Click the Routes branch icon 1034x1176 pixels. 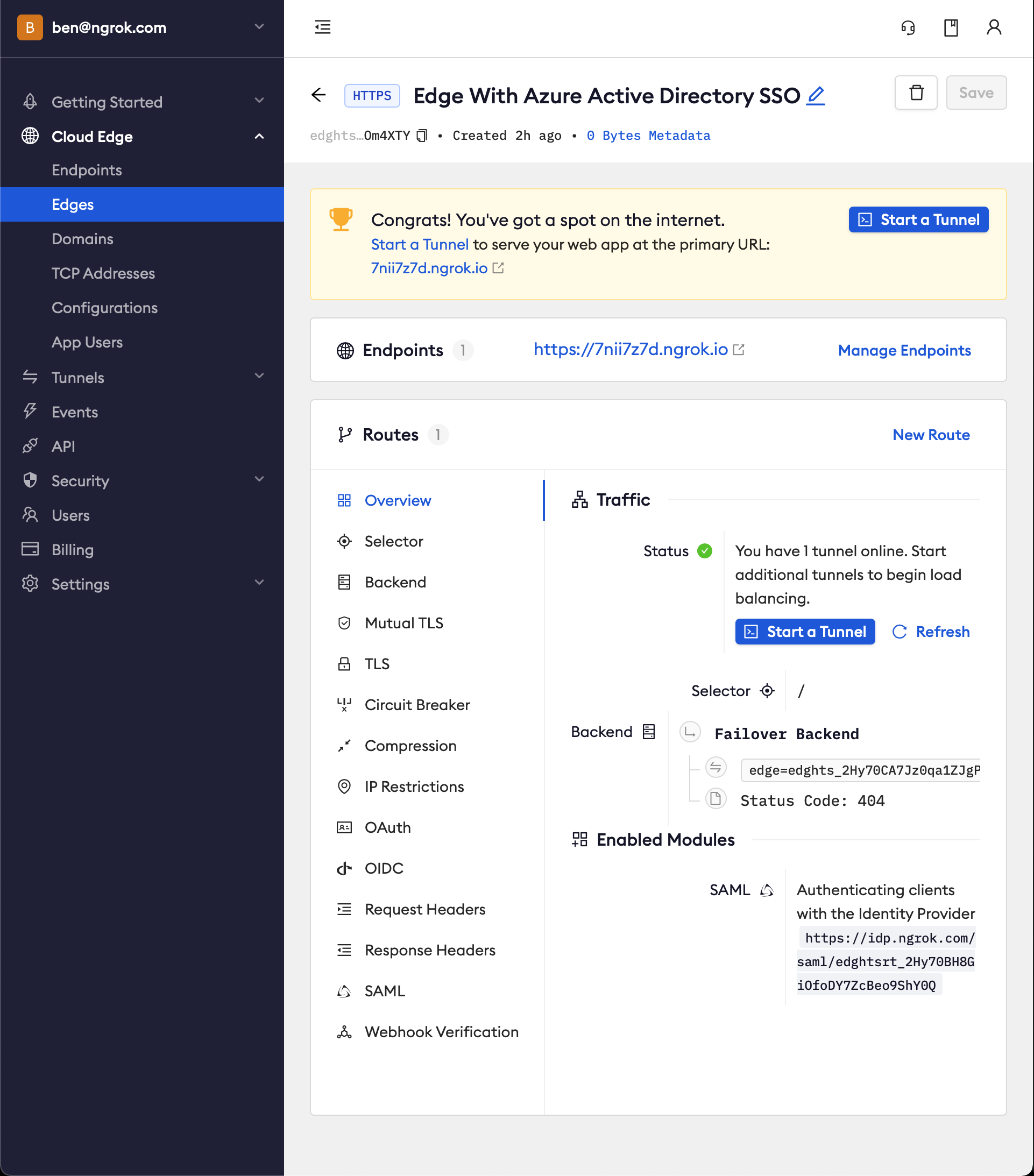(345, 434)
